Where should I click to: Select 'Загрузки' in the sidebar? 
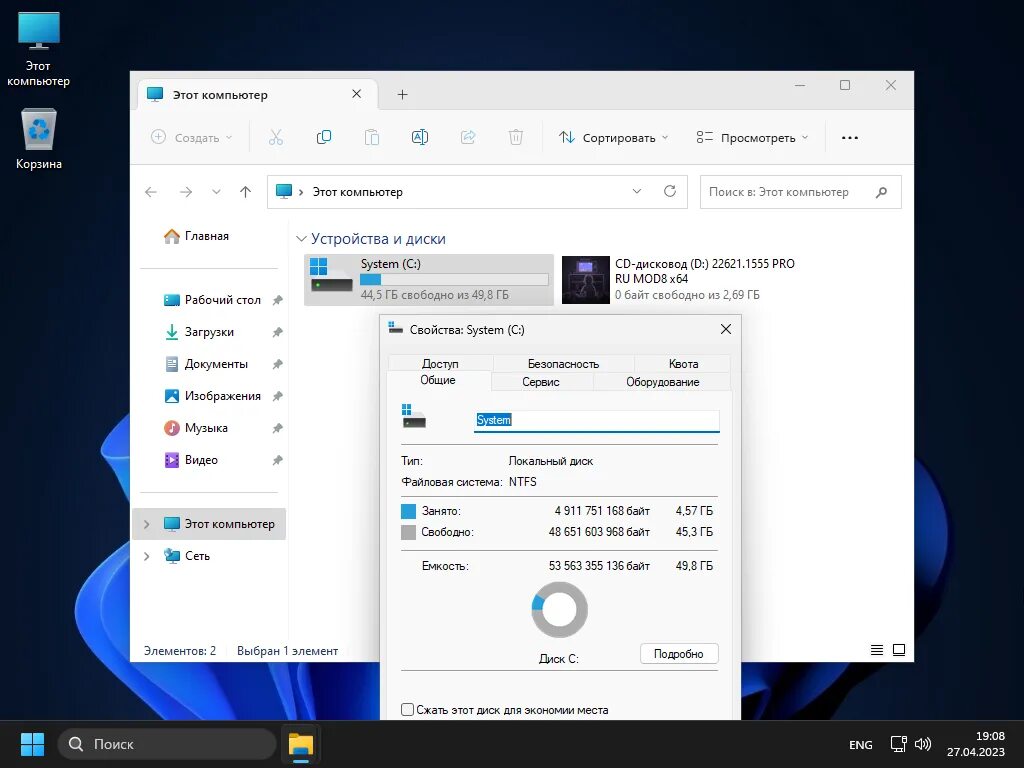[209, 332]
